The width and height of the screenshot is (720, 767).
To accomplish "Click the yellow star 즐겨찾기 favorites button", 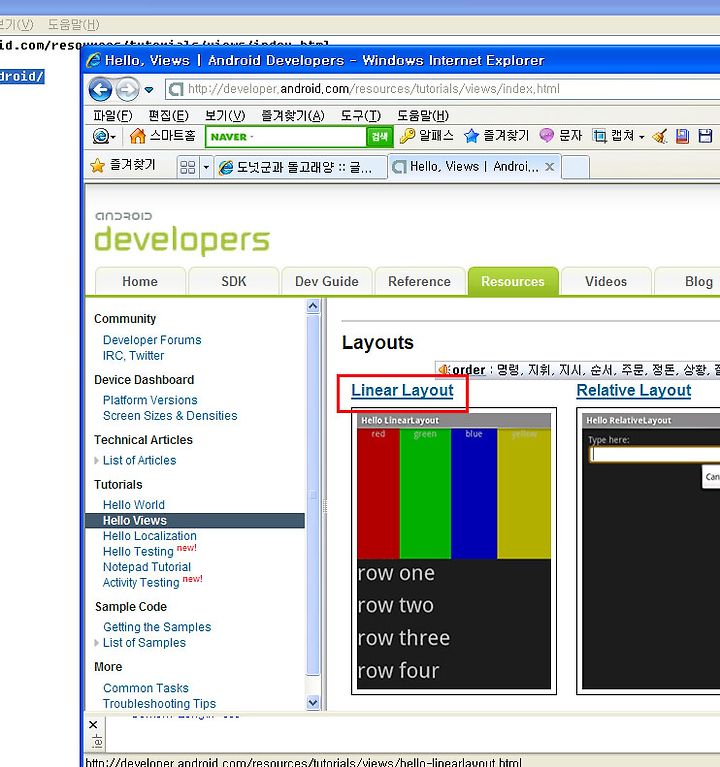I will coord(123,165).
